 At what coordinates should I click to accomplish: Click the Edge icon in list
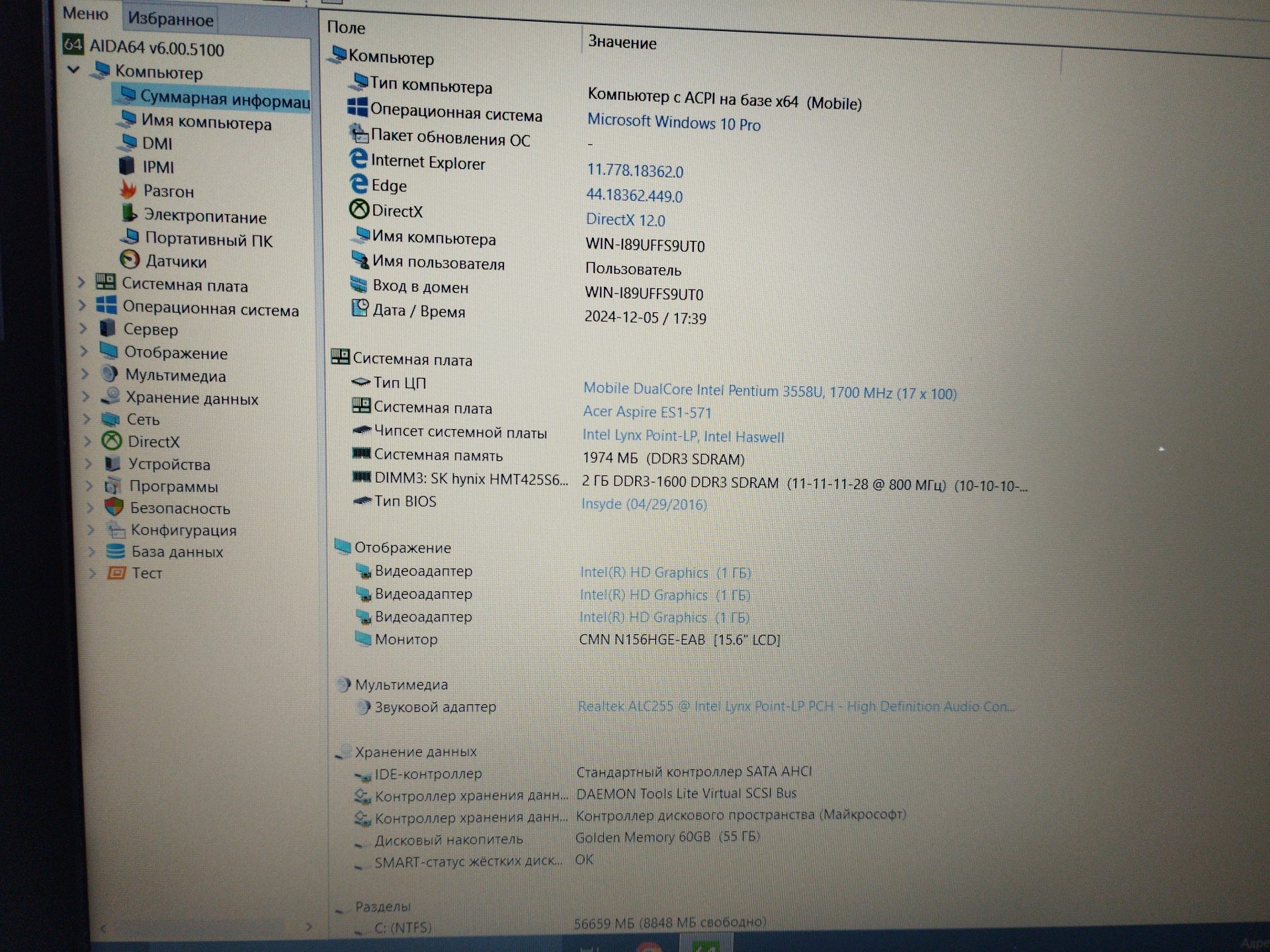359,183
